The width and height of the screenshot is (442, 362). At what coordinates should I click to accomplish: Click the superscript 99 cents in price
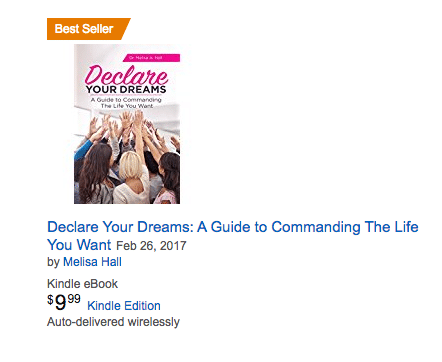74,298
